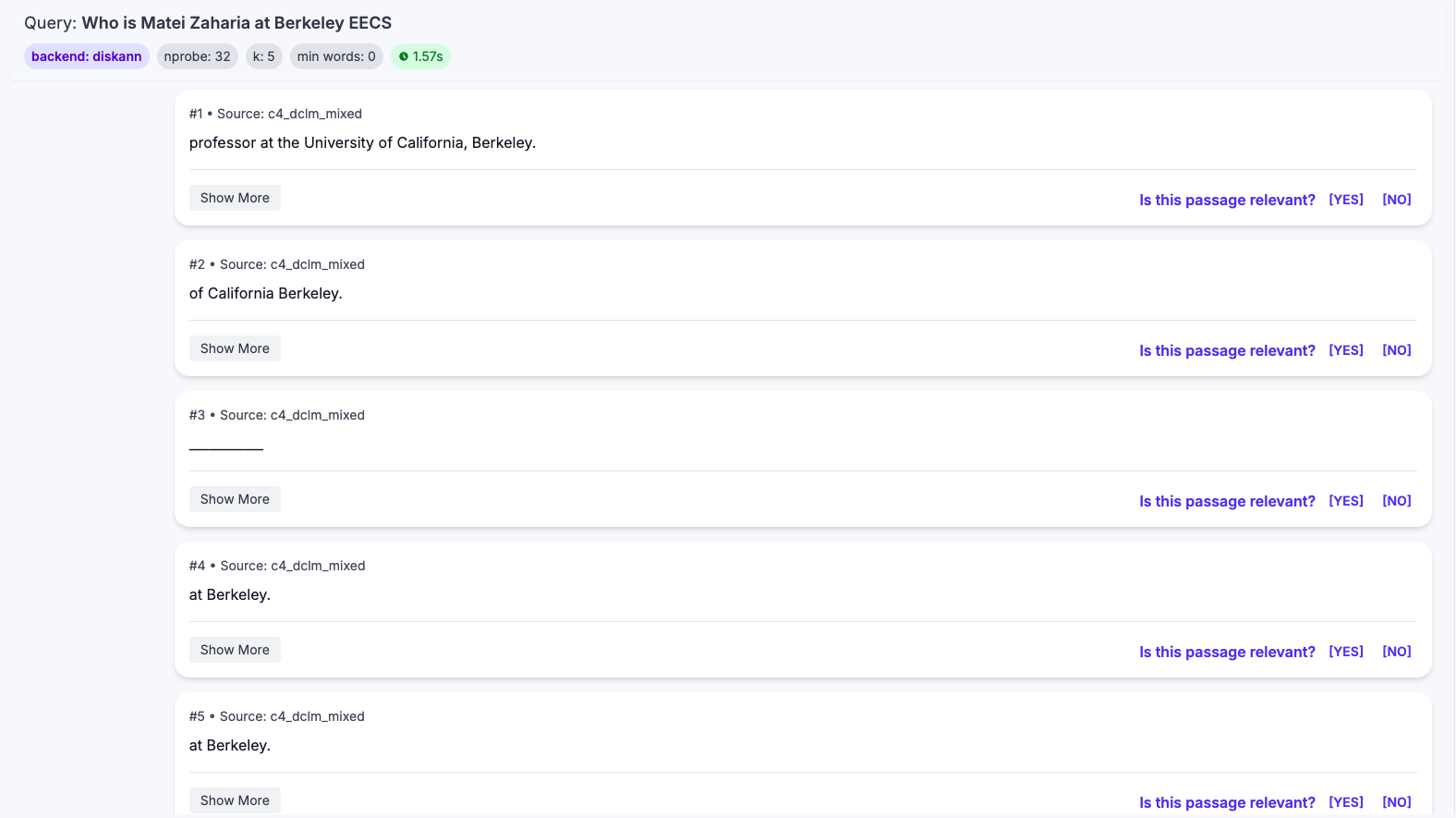The height and width of the screenshot is (818, 1456).
Task: Click the backend: diskann badge
Action: pos(87,56)
